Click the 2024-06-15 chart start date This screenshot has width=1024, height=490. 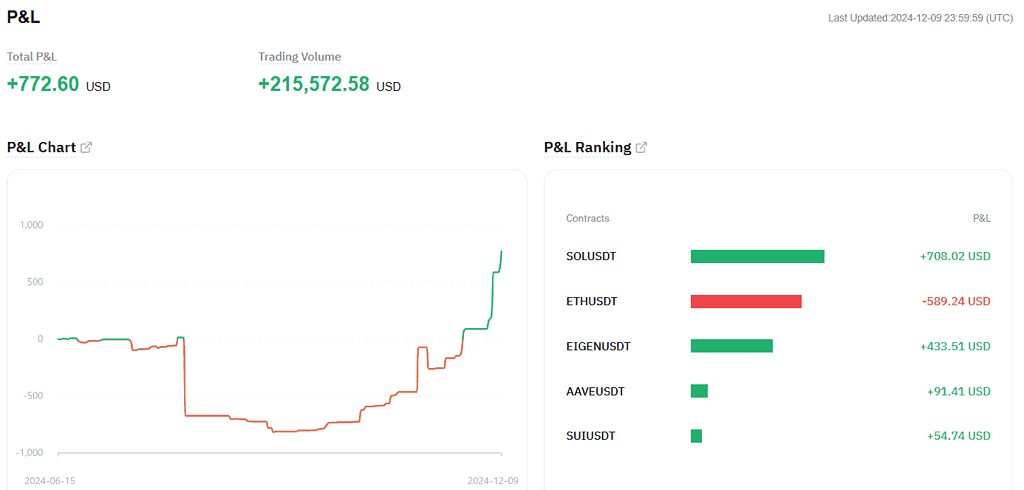pyautogui.click(x=50, y=481)
